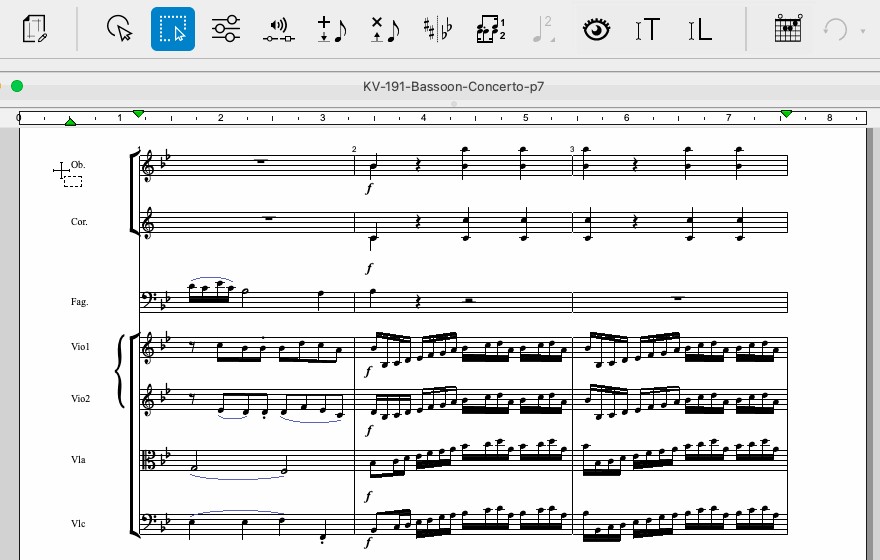Click the Vio2 staff label

(80, 399)
